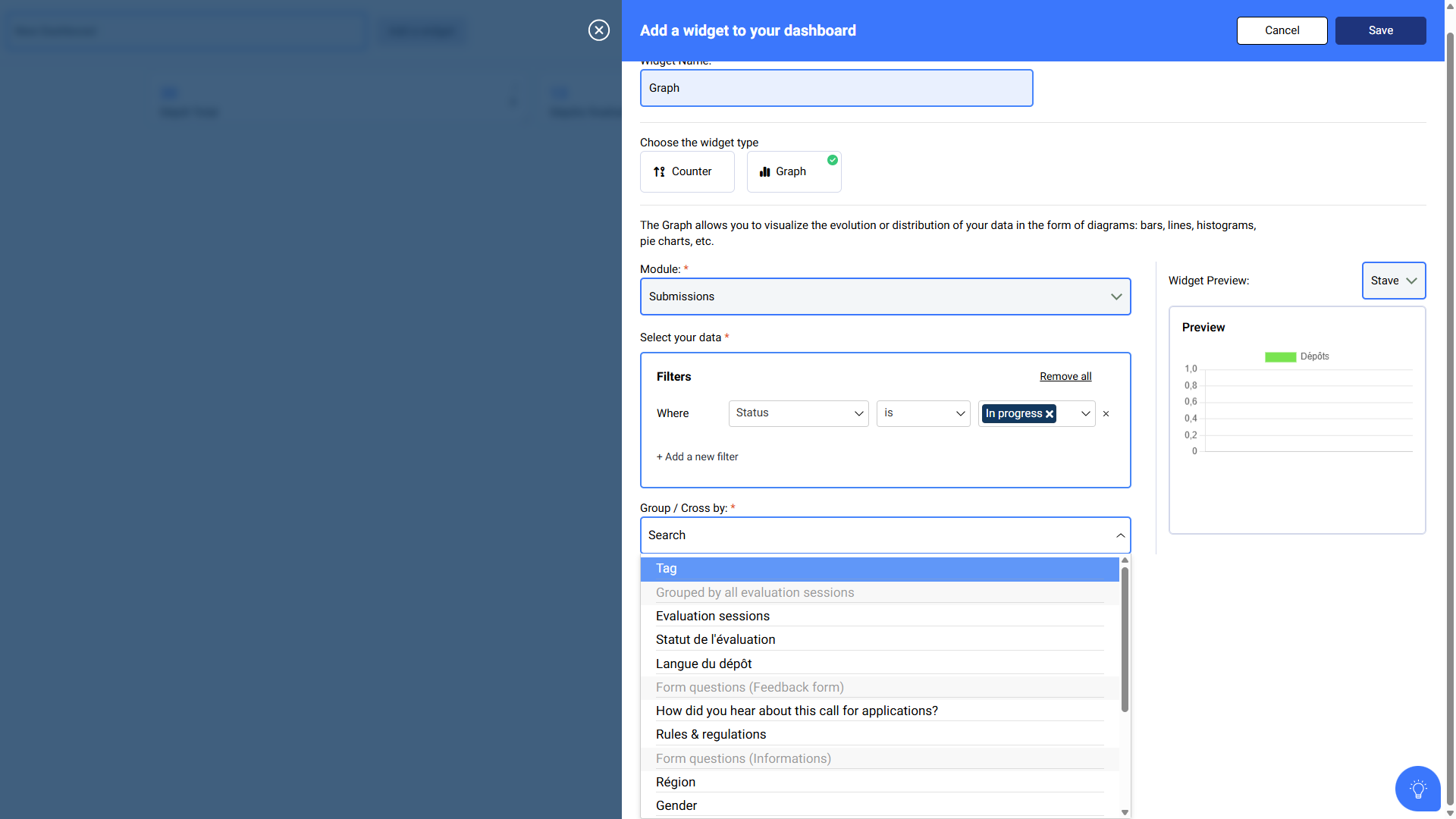The image size is (1456, 819).
Task: Close the widget panel with X icon
Action: coord(599,30)
